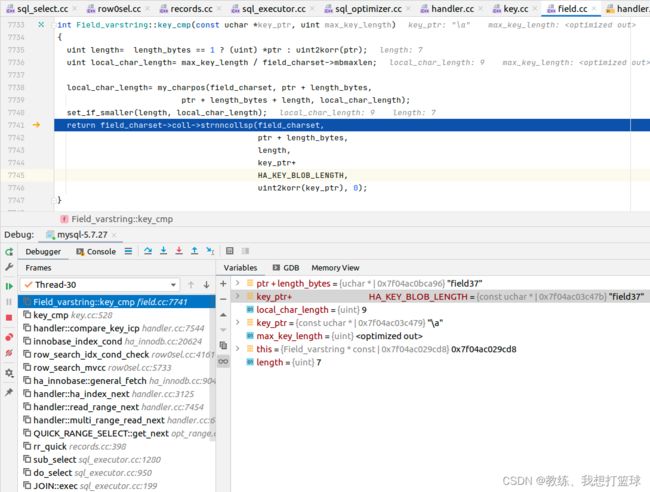This screenshot has height=492, width=650.
Task: Expand the key_ptr variable
Action: 238,322
